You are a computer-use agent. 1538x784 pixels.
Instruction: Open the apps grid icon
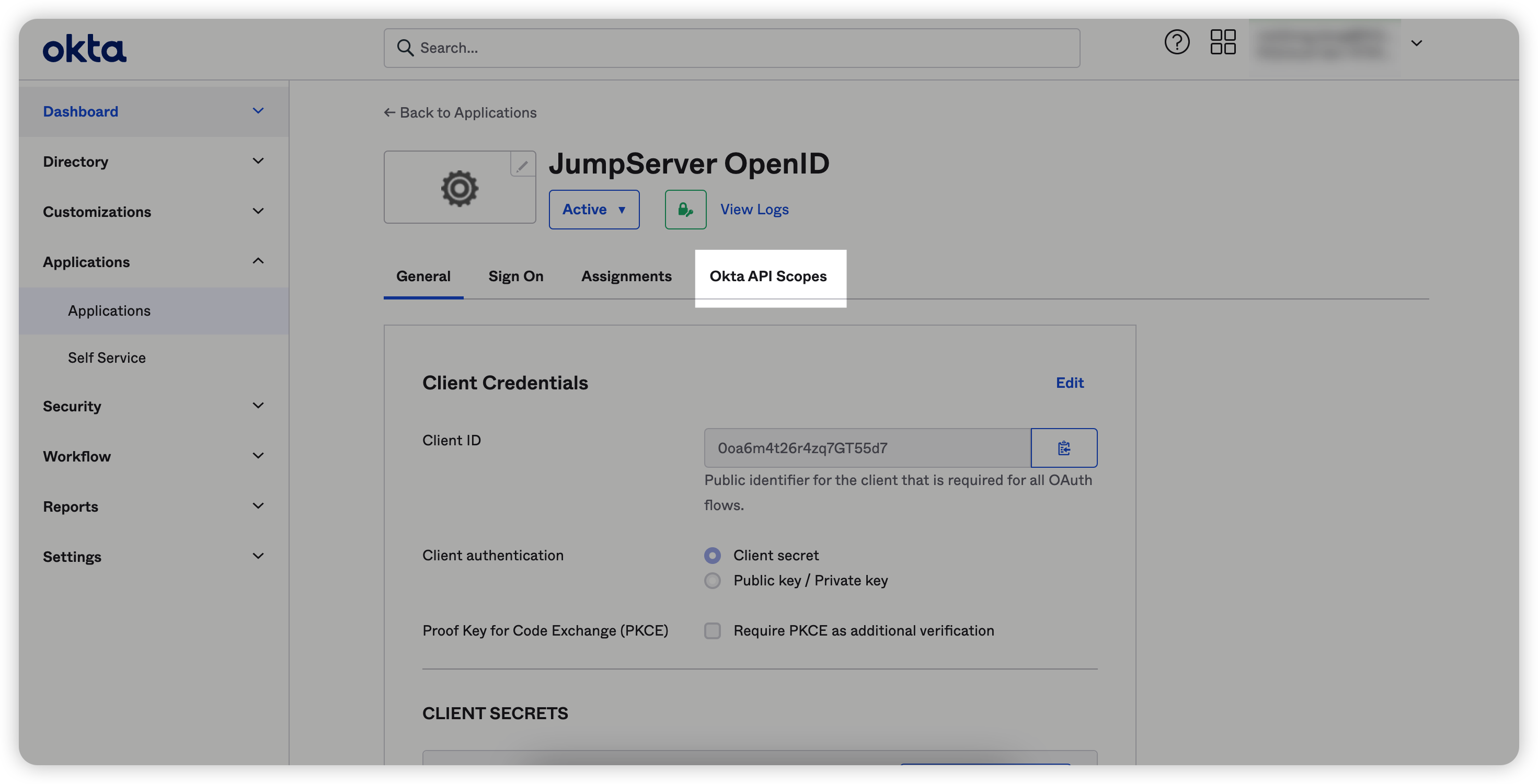pyautogui.click(x=1222, y=42)
